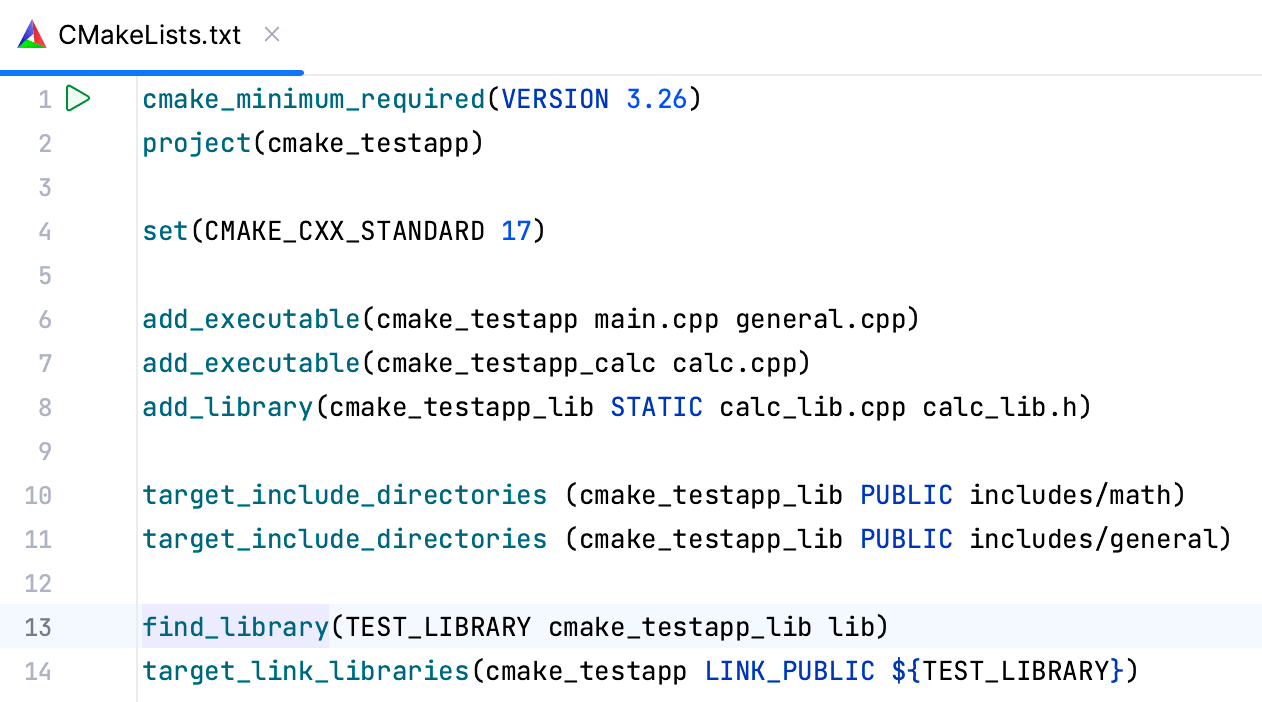Run the CMake script via the gutter play icon
This screenshot has width=1262, height=702.
click(x=78, y=99)
